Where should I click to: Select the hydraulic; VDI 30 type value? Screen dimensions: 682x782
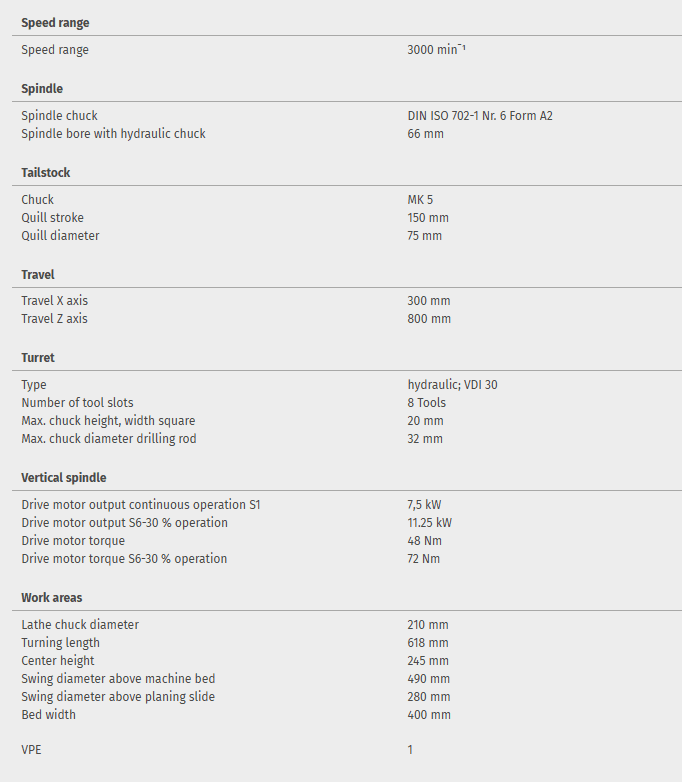(x=452, y=385)
